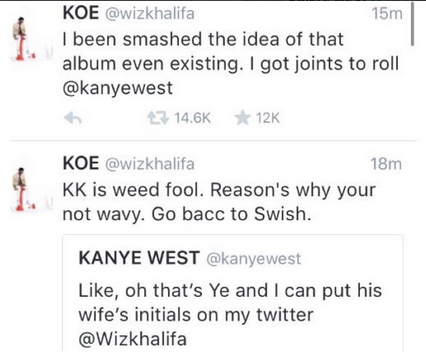Click the @Wizkhalifa mention in quoted tweet
426x364 pixels.
[x=132, y=339]
